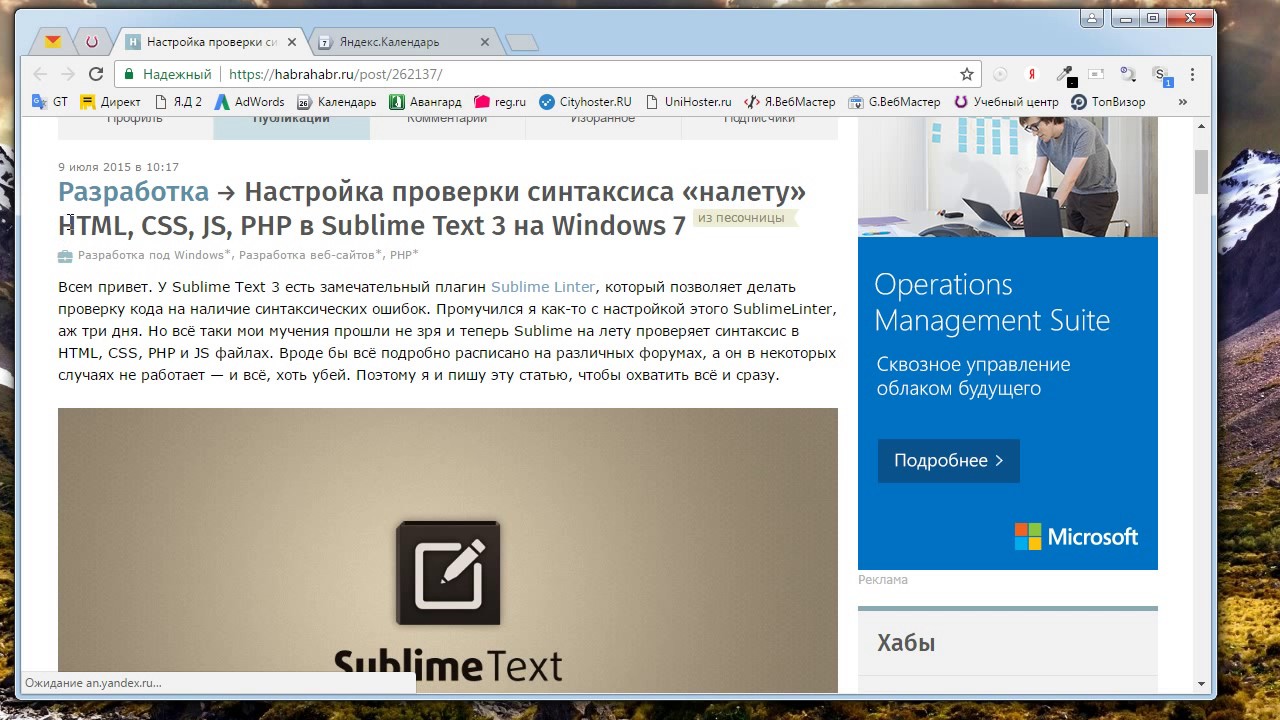Open the Директ bookmark
Viewport: 1280px width, 720px height.
point(110,101)
